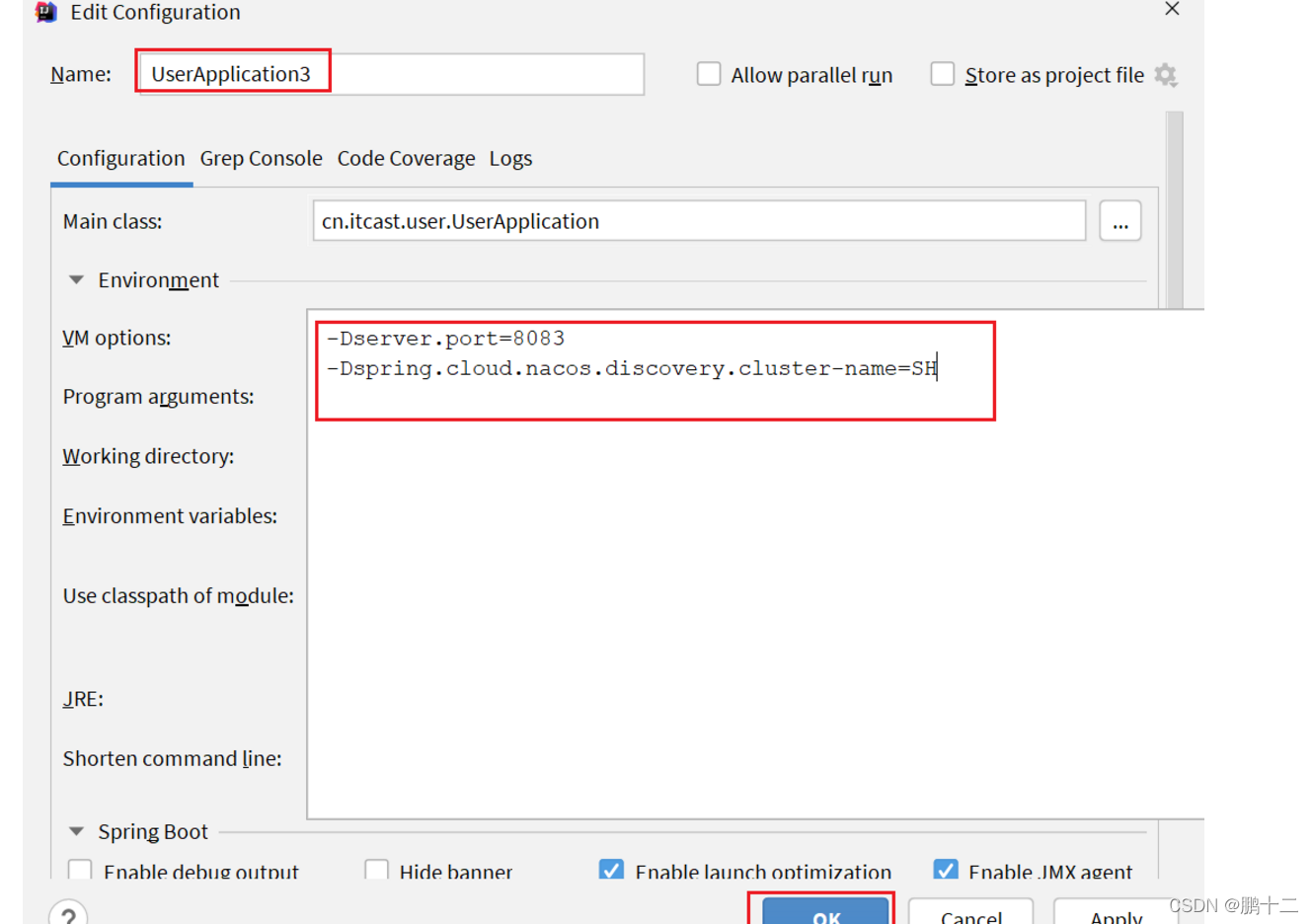Confirm with the OK button
1313x924 pixels.
[825, 913]
